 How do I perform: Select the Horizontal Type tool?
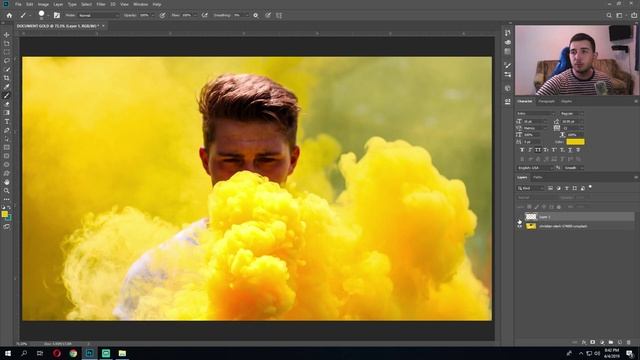tap(7, 122)
